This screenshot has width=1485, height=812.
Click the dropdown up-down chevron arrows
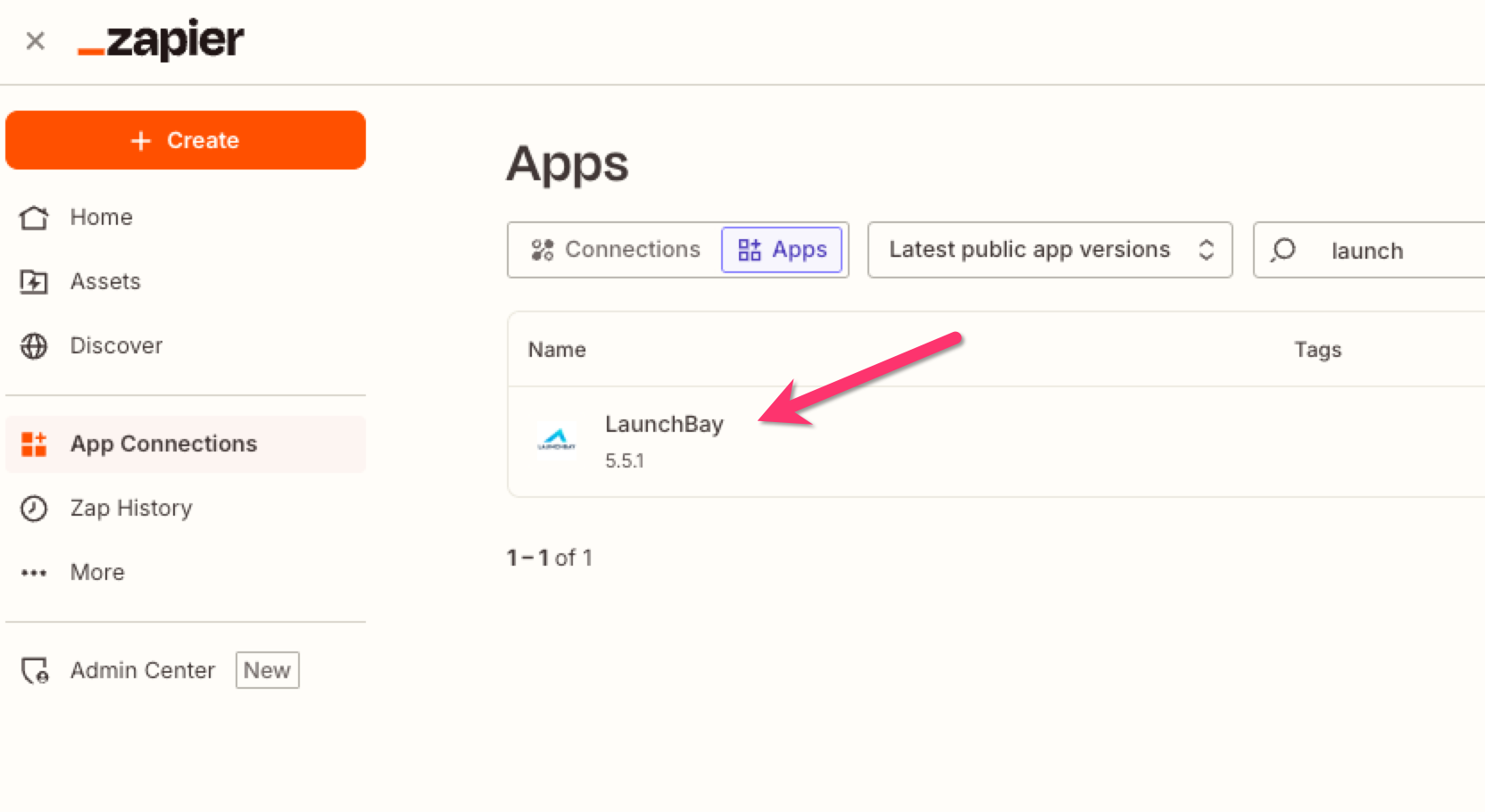pos(1207,250)
